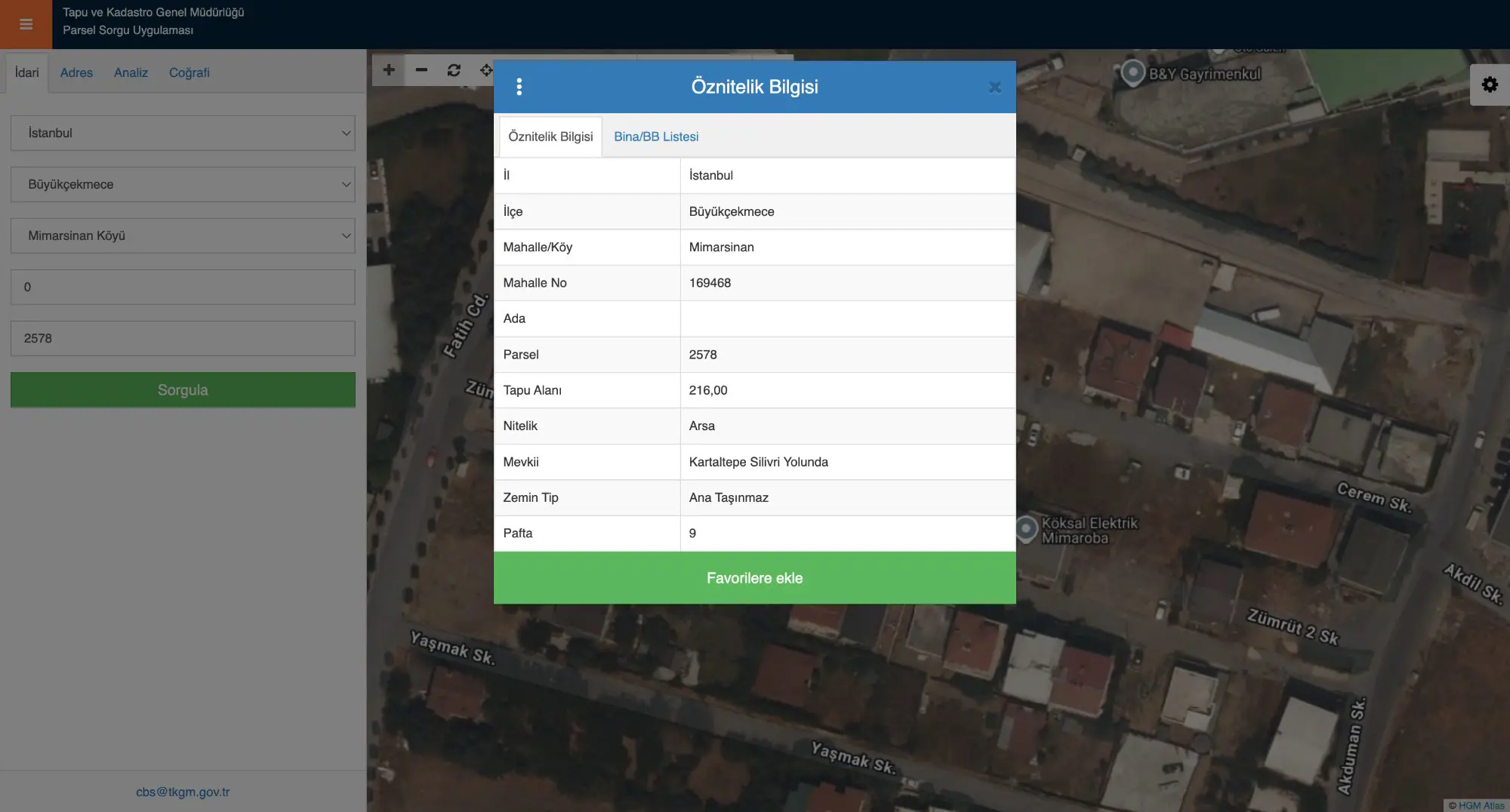Switch to the Analiz tab
Viewport: 1510px width, 812px height.
[131, 72]
